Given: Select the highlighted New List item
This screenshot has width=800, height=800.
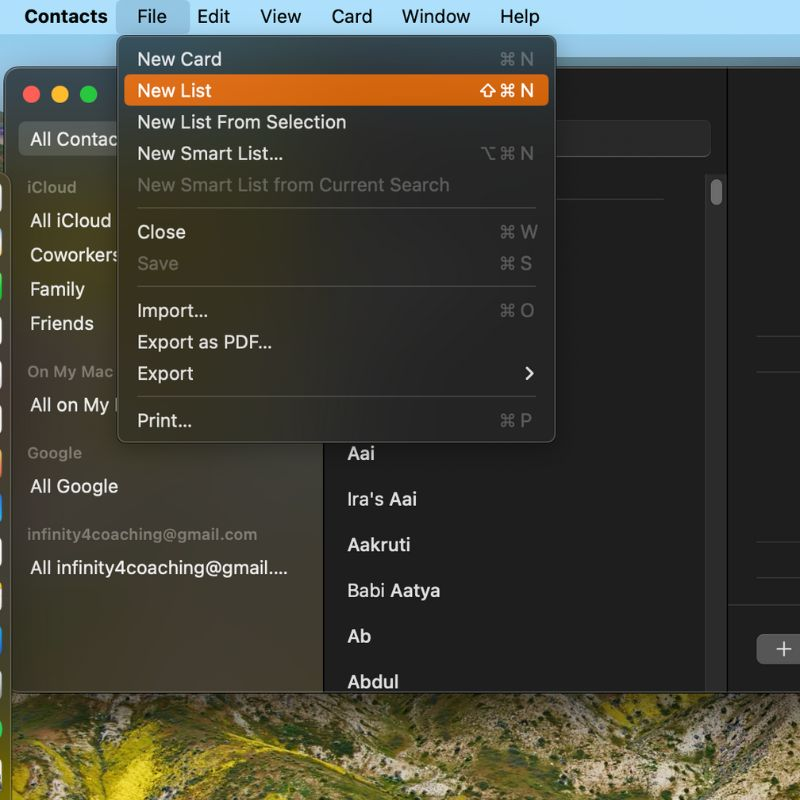Looking at the screenshot, I should point(336,90).
